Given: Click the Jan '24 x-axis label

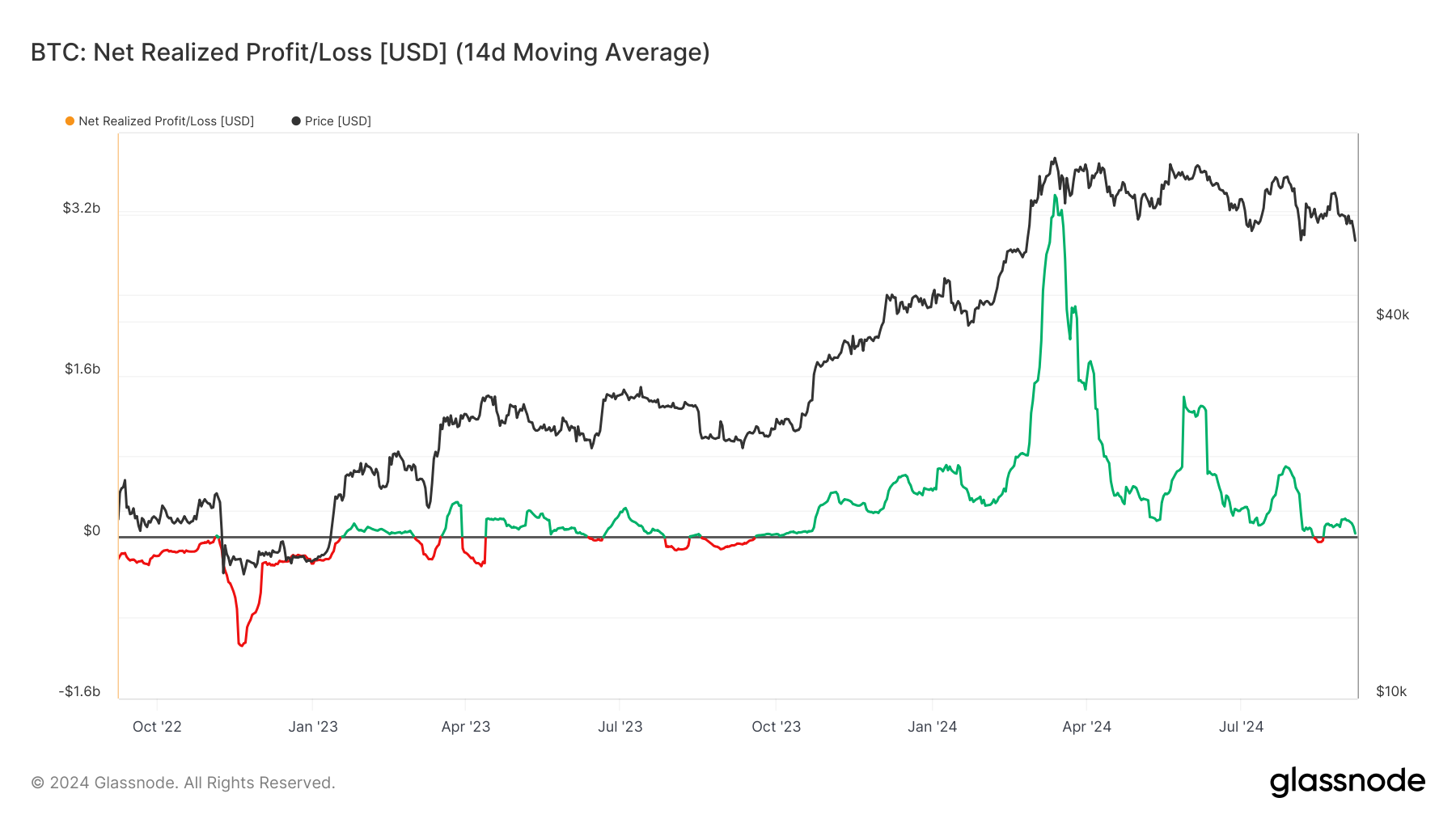Looking at the screenshot, I should coord(933,727).
